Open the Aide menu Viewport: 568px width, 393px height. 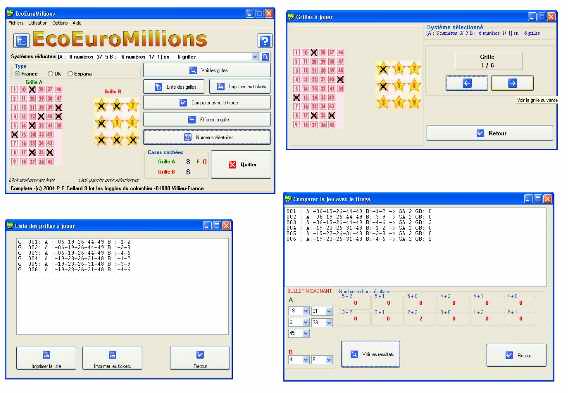[76, 23]
